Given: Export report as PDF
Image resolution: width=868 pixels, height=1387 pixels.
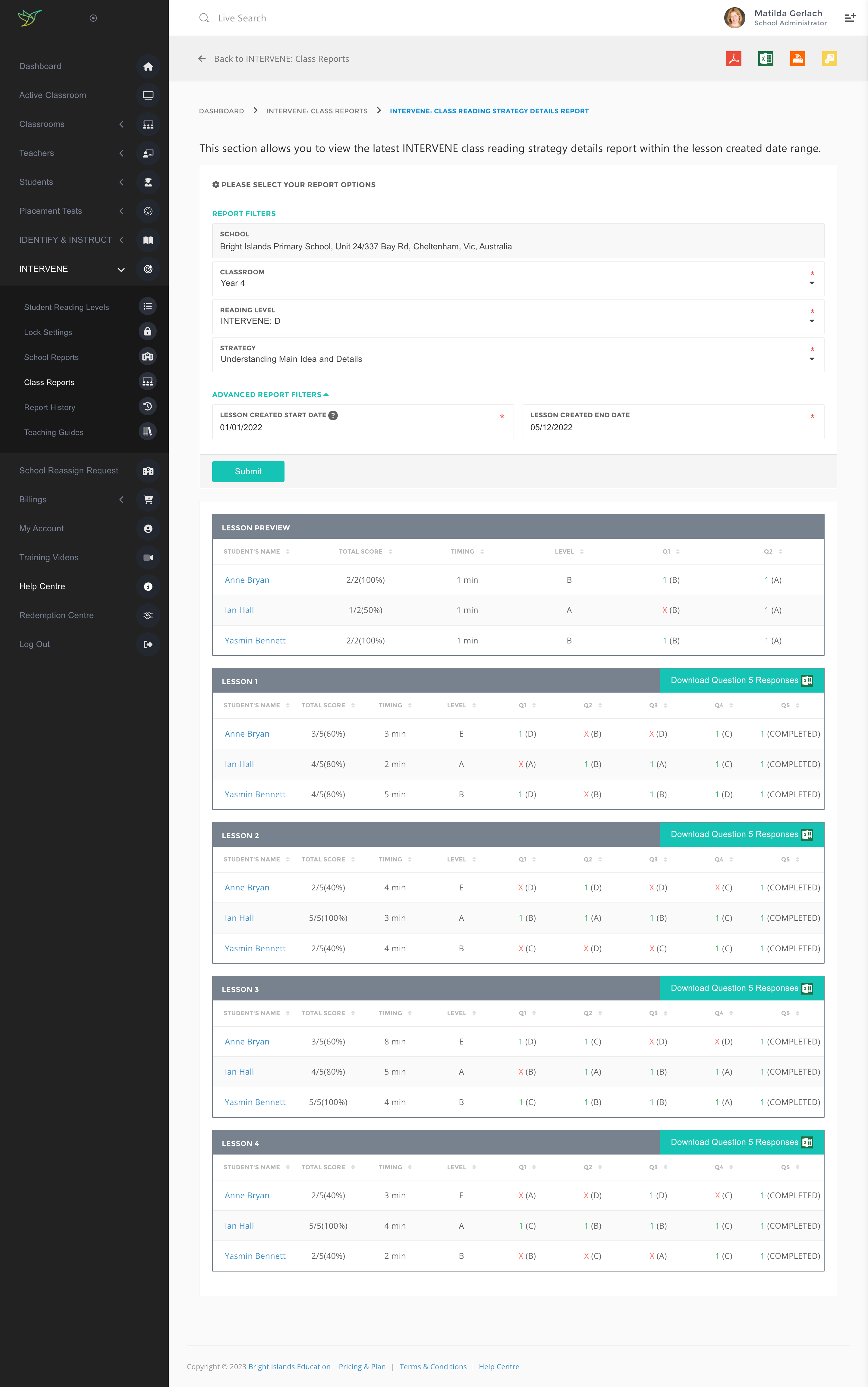Looking at the screenshot, I should 733,58.
